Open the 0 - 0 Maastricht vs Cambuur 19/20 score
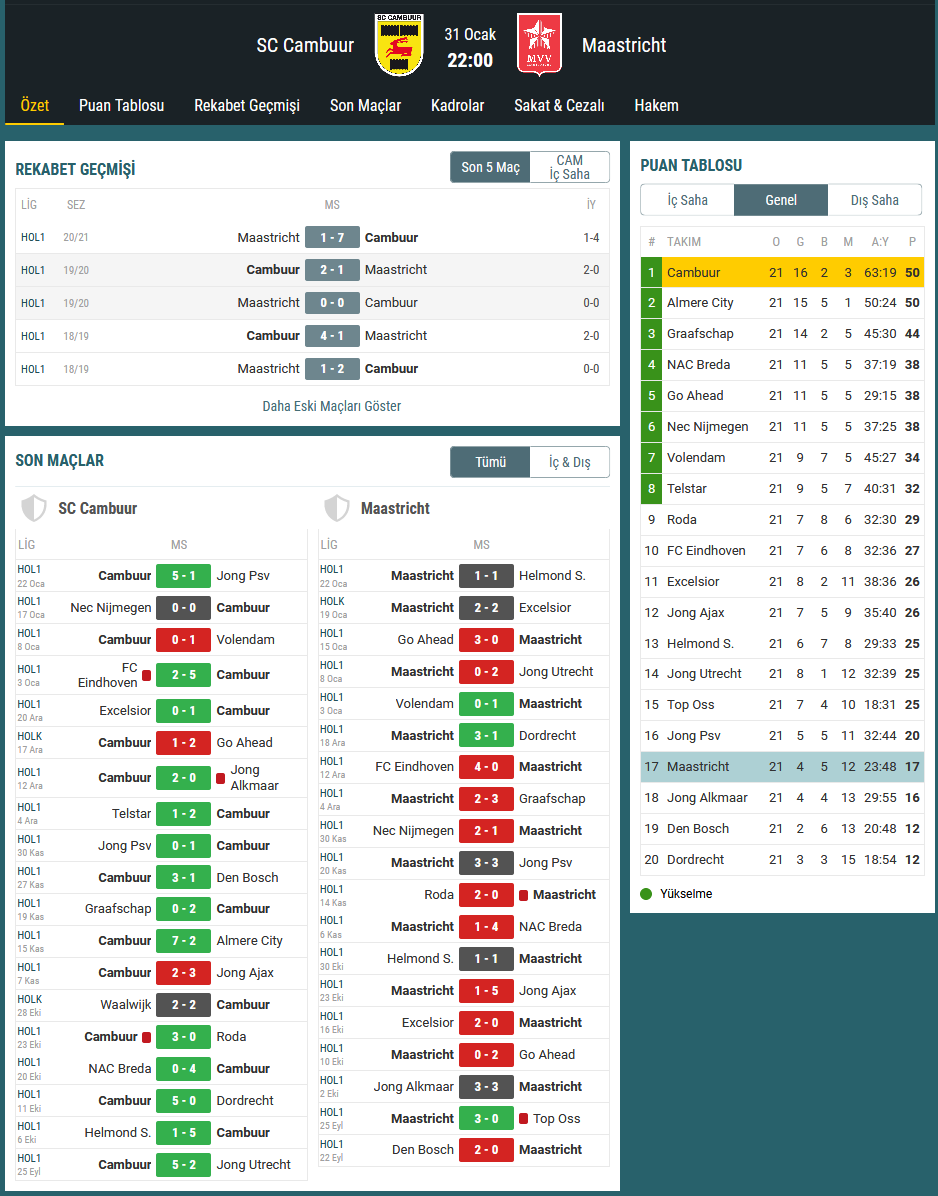Screen dimensions: 938x1196 click(332, 303)
